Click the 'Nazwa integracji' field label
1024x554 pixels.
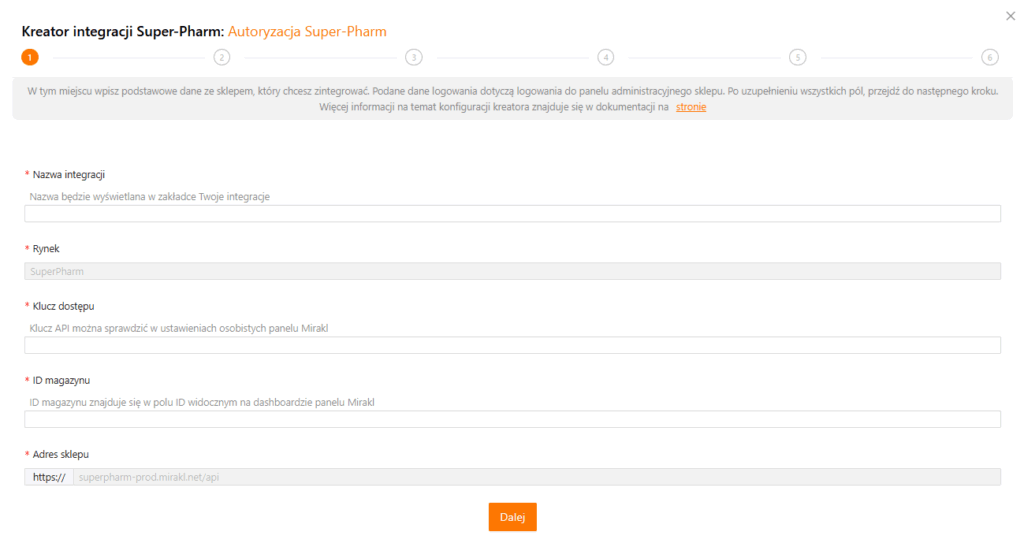pos(69,175)
